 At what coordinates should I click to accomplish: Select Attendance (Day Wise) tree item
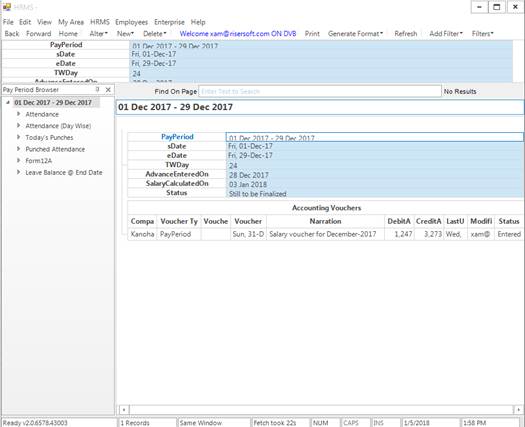(x=58, y=126)
